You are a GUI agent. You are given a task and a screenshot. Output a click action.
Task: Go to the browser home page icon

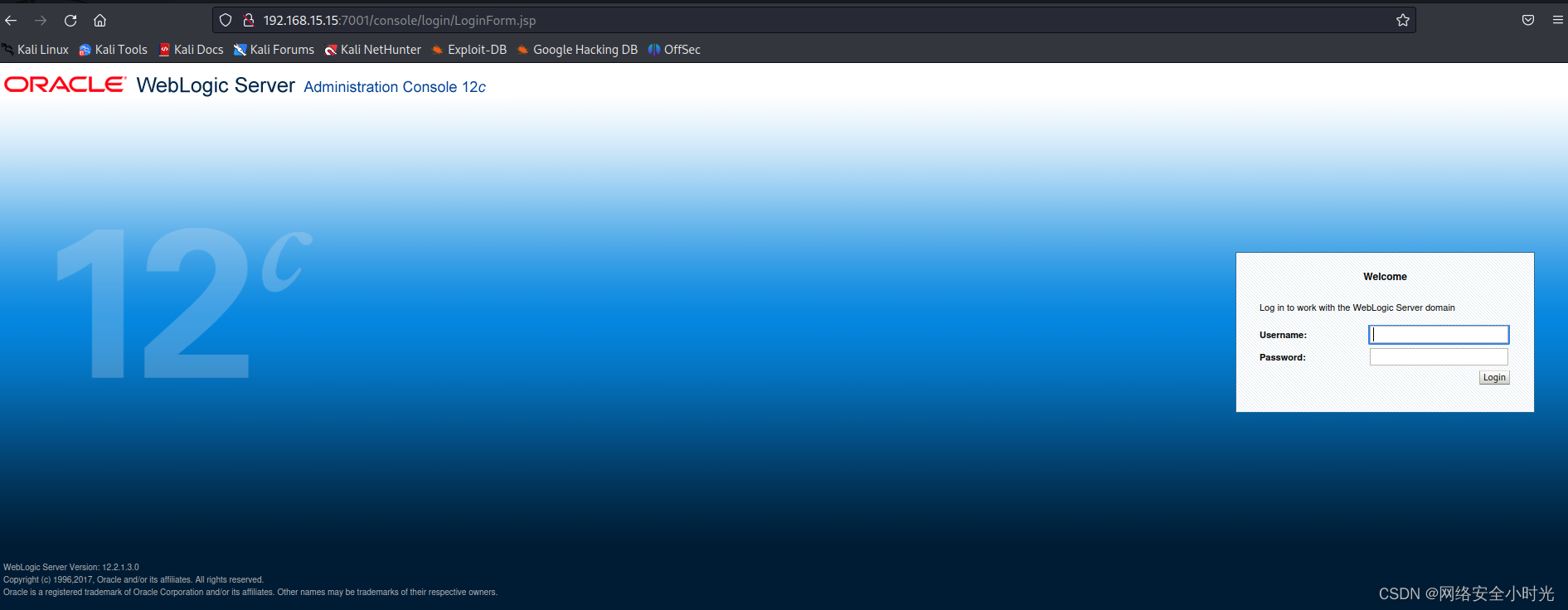tap(100, 20)
